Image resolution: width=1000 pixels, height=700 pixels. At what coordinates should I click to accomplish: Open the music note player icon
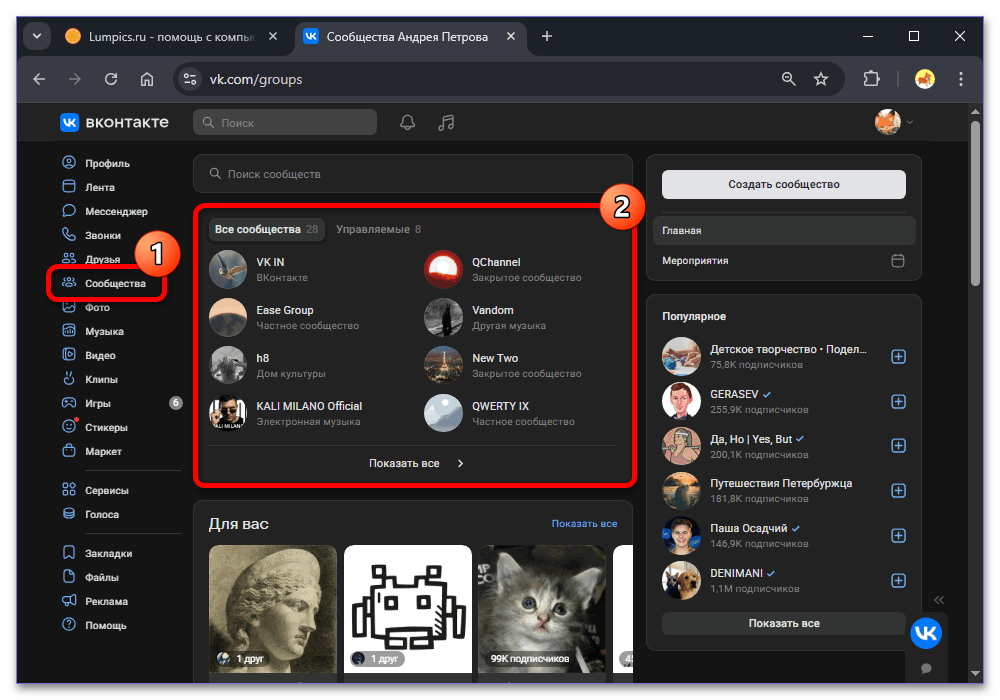click(x=446, y=122)
